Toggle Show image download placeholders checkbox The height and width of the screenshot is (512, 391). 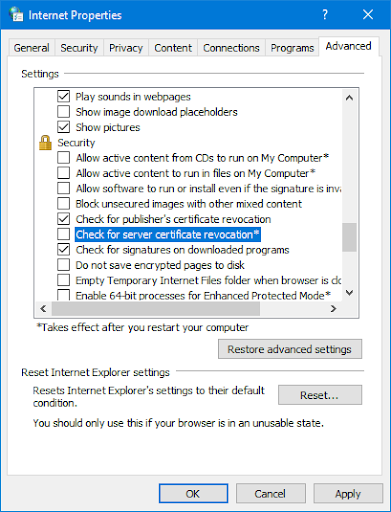tap(63, 112)
